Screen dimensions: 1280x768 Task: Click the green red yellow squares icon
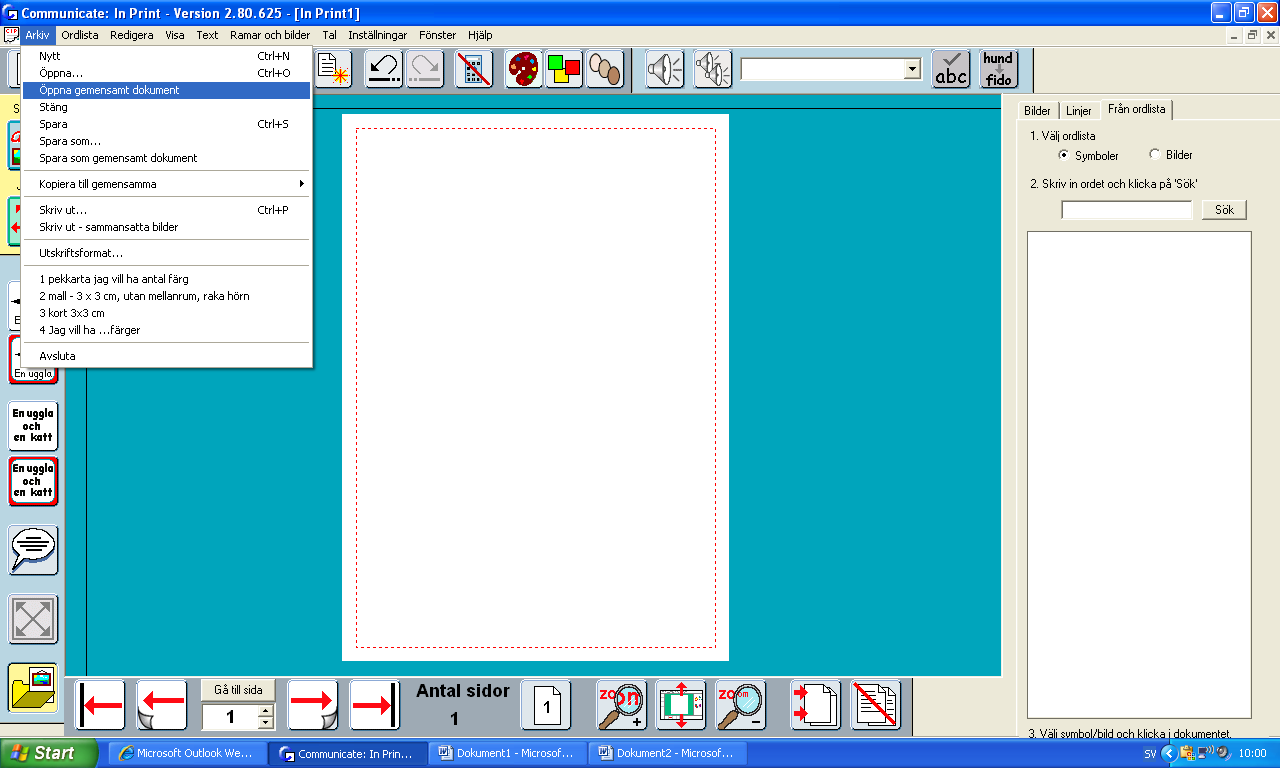564,69
